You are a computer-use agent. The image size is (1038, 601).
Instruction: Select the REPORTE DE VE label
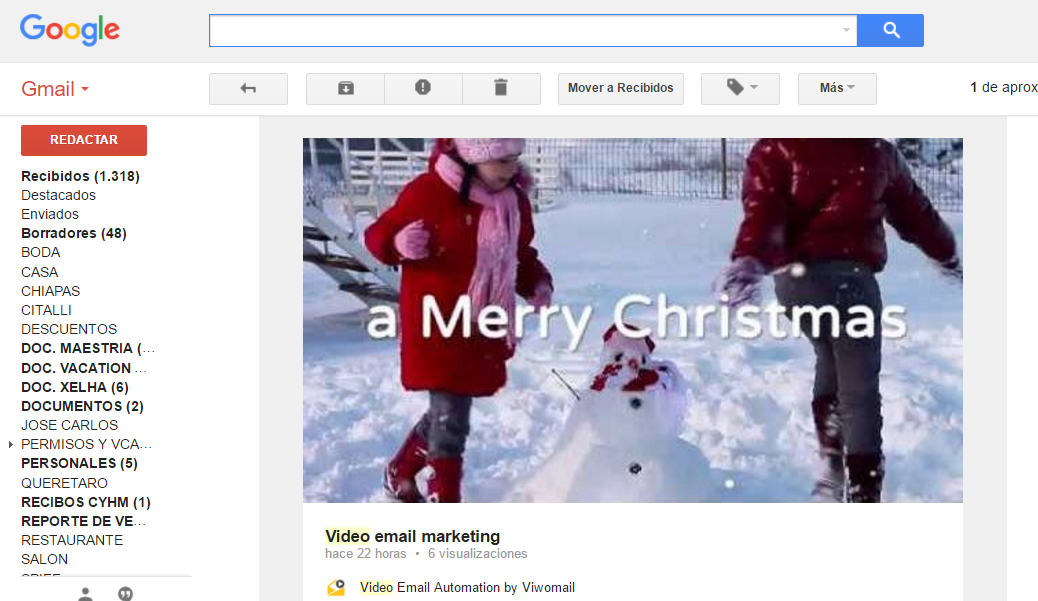[84, 522]
